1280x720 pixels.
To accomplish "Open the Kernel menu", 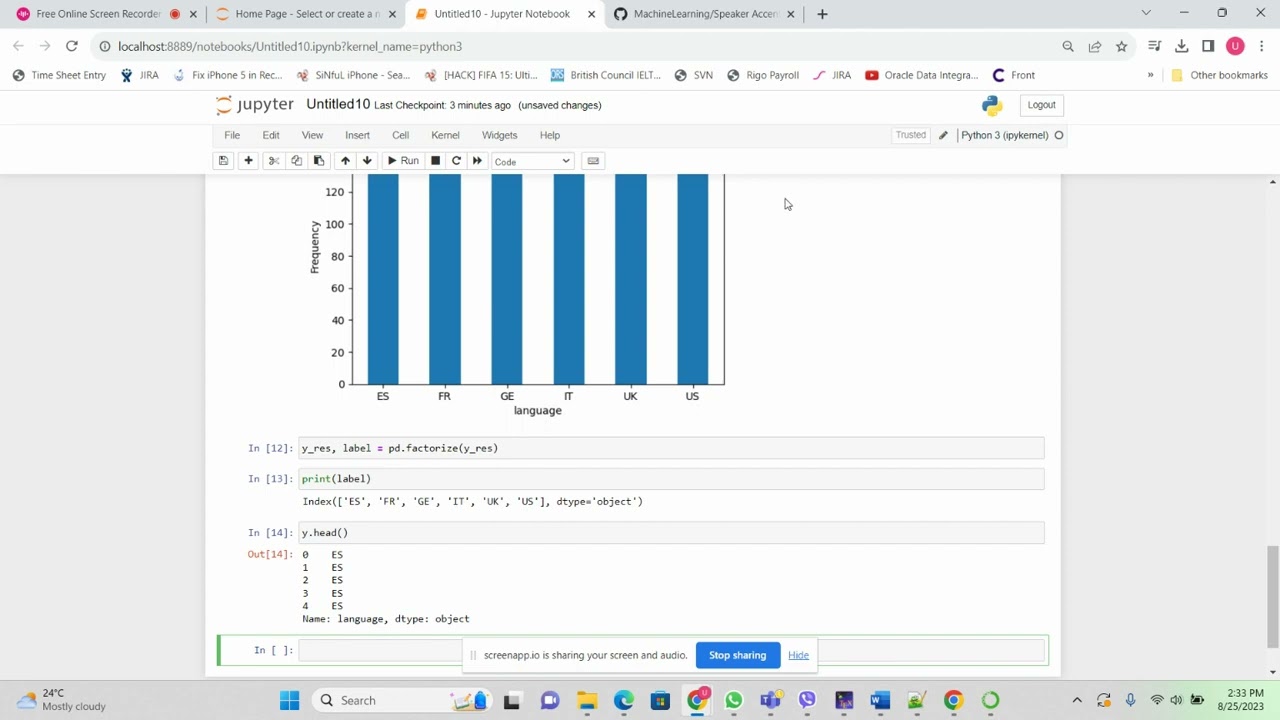I will (x=445, y=135).
